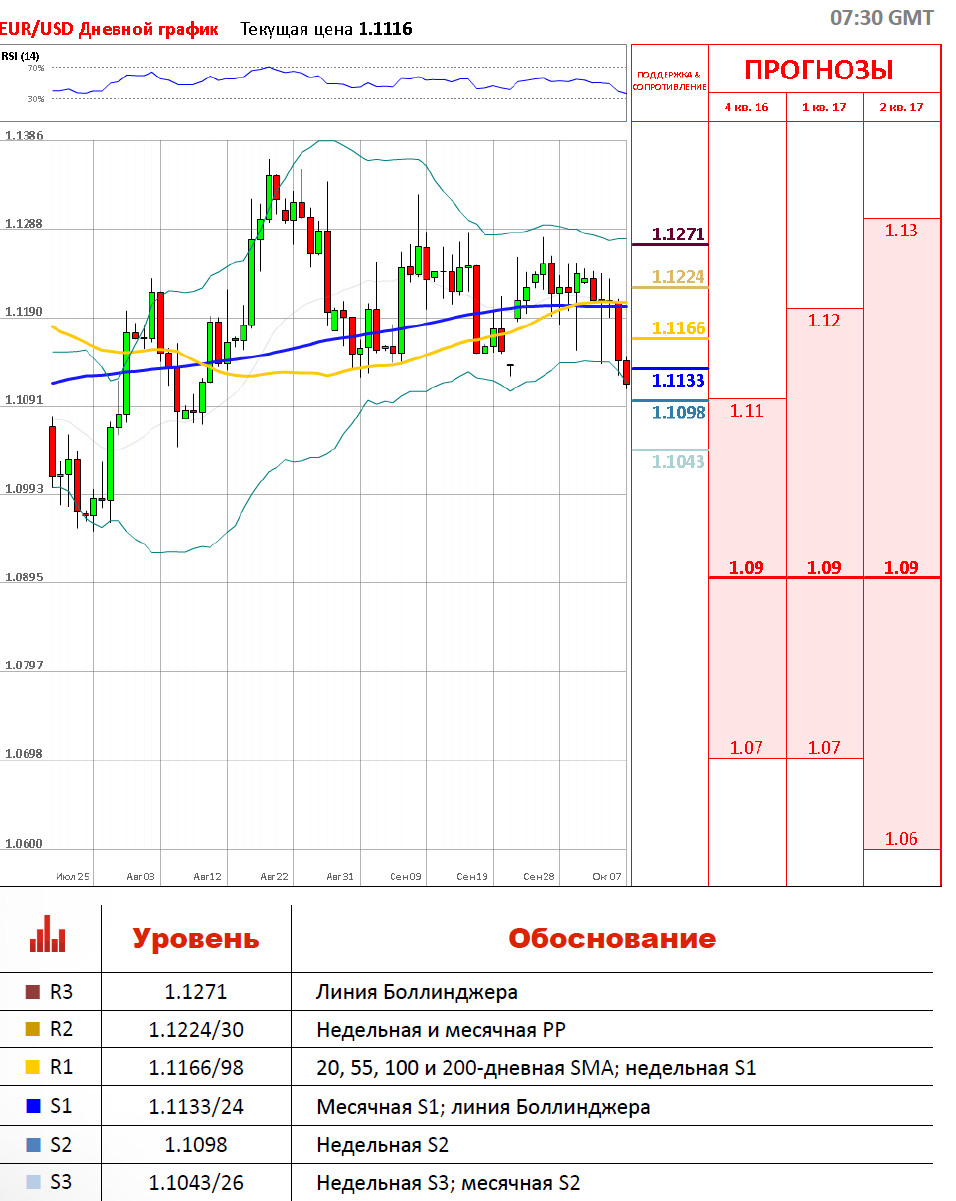Click the R2 level color square
The image size is (956, 1201).
(32, 1029)
